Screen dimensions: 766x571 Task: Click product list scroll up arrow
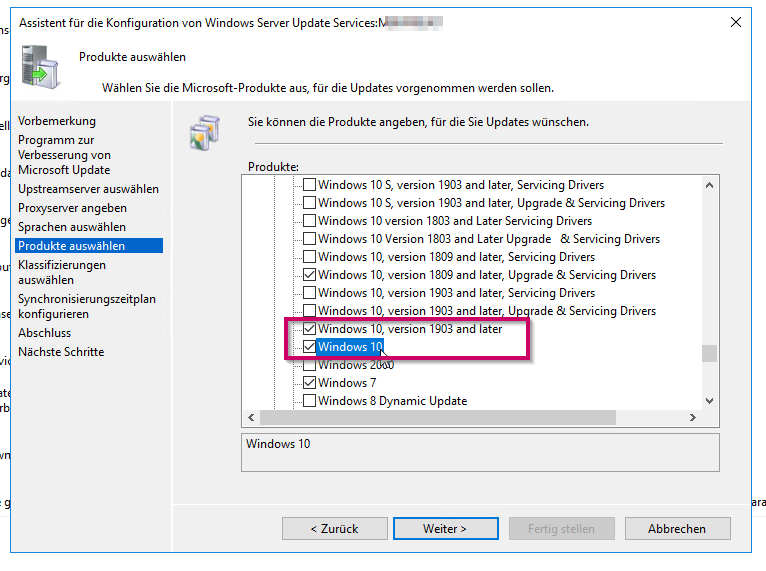tap(709, 185)
